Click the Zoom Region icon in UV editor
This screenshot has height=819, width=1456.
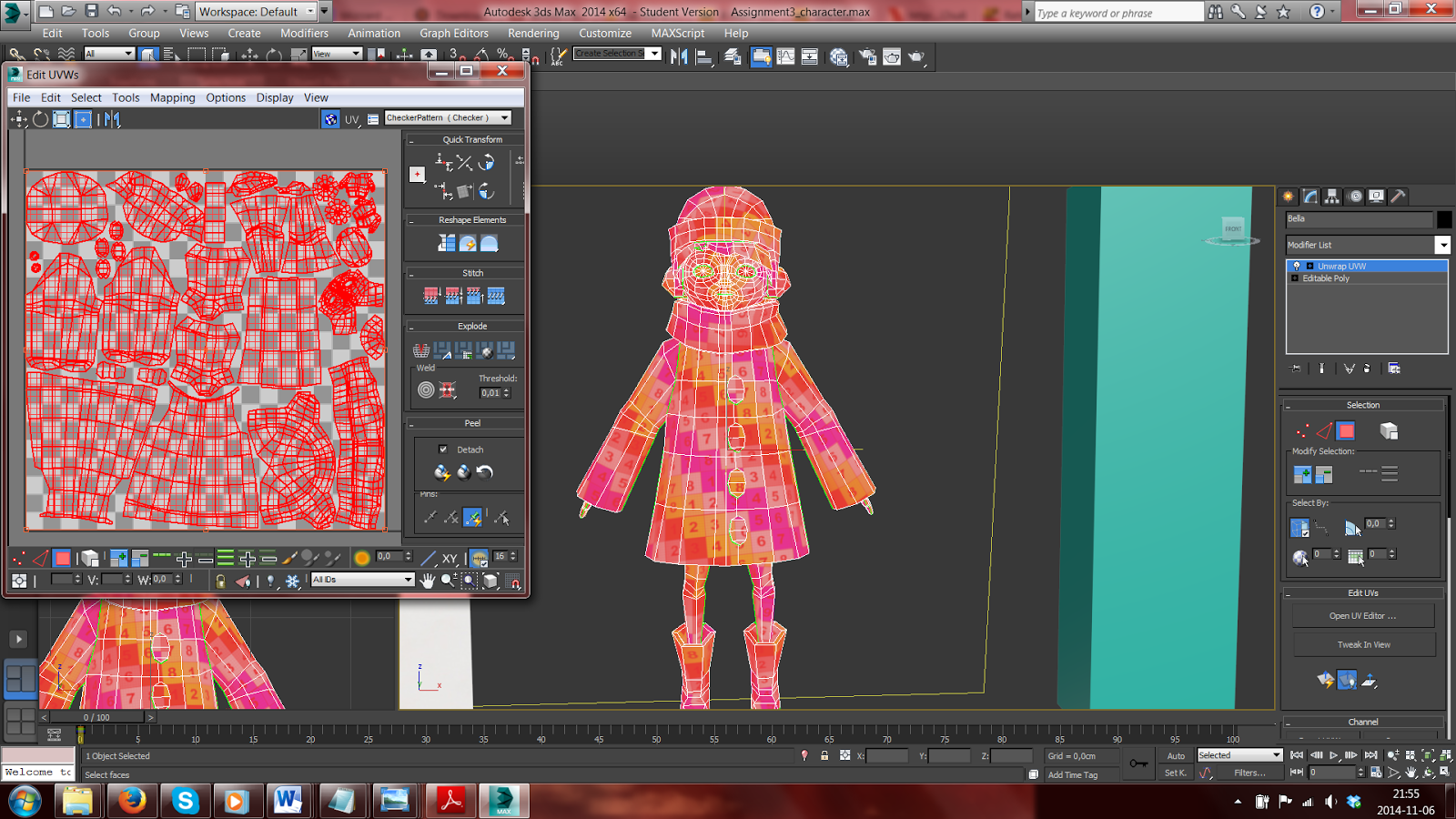coord(470,581)
